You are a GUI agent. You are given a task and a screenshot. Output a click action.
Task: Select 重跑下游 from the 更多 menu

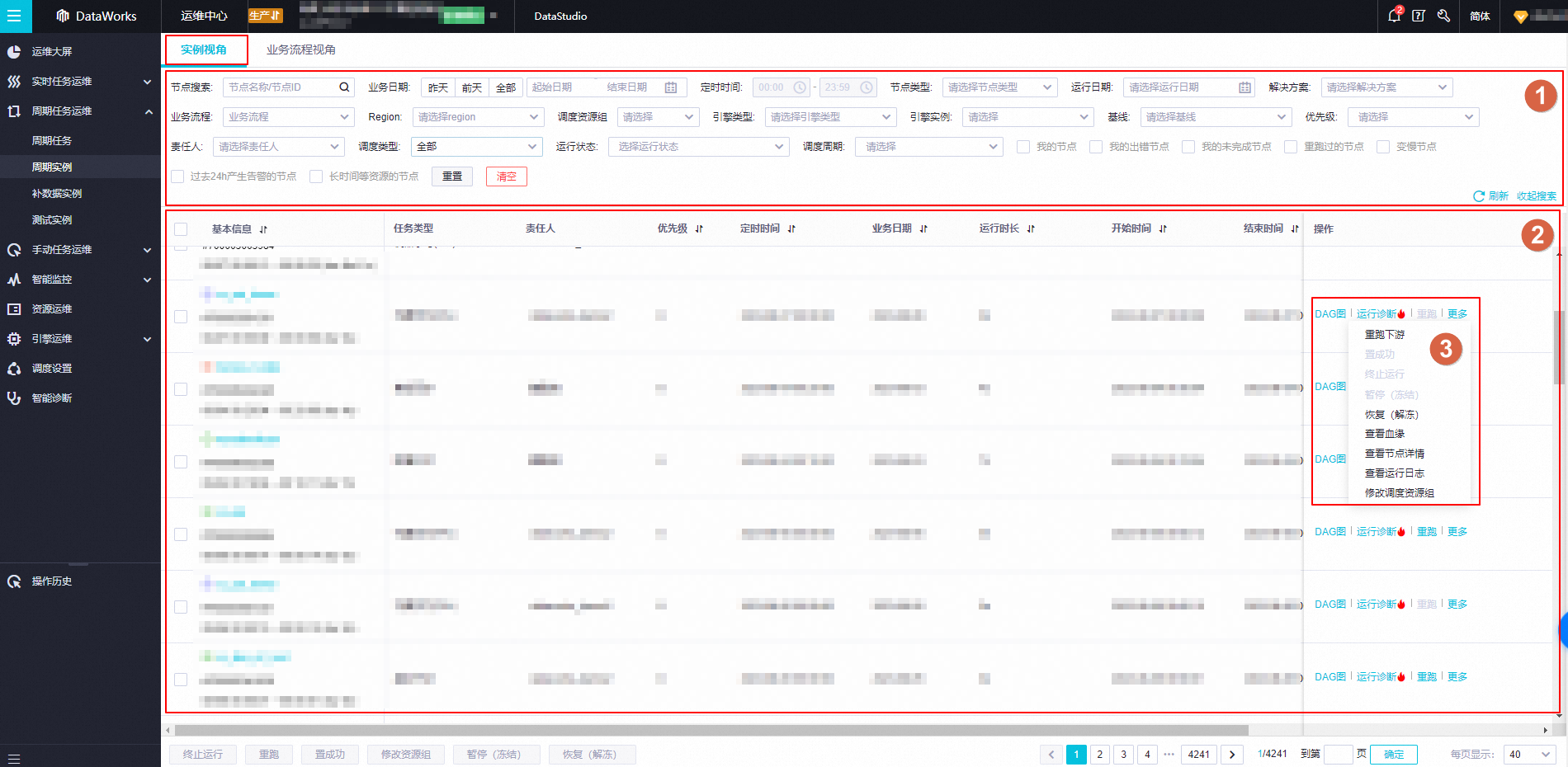click(1385, 335)
